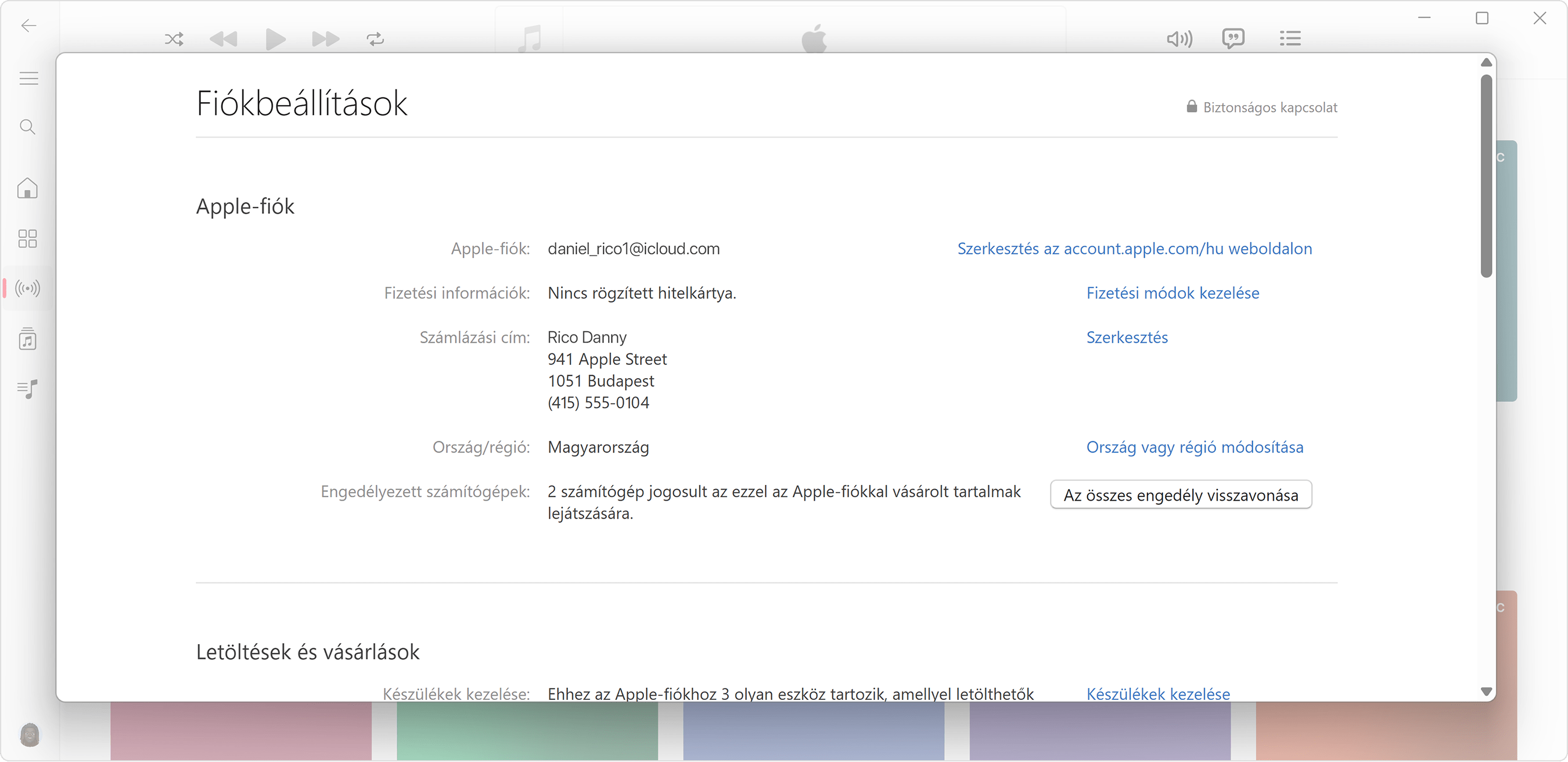The width and height of the screenshot is (1568, 762).
Task: Click the Apple logo in the top bar
Action: 814,38
